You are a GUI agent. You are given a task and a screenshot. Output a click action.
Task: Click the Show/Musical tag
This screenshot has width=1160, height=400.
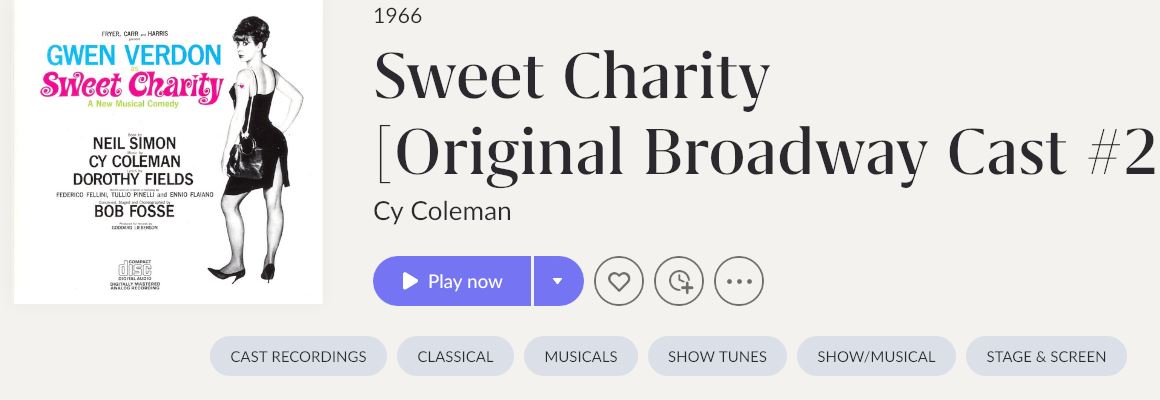pos(876,356)
